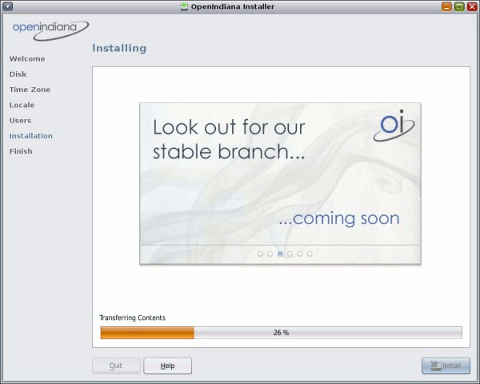
Task: Close the OpenIndiana Installer window
Action: [472, 6]
